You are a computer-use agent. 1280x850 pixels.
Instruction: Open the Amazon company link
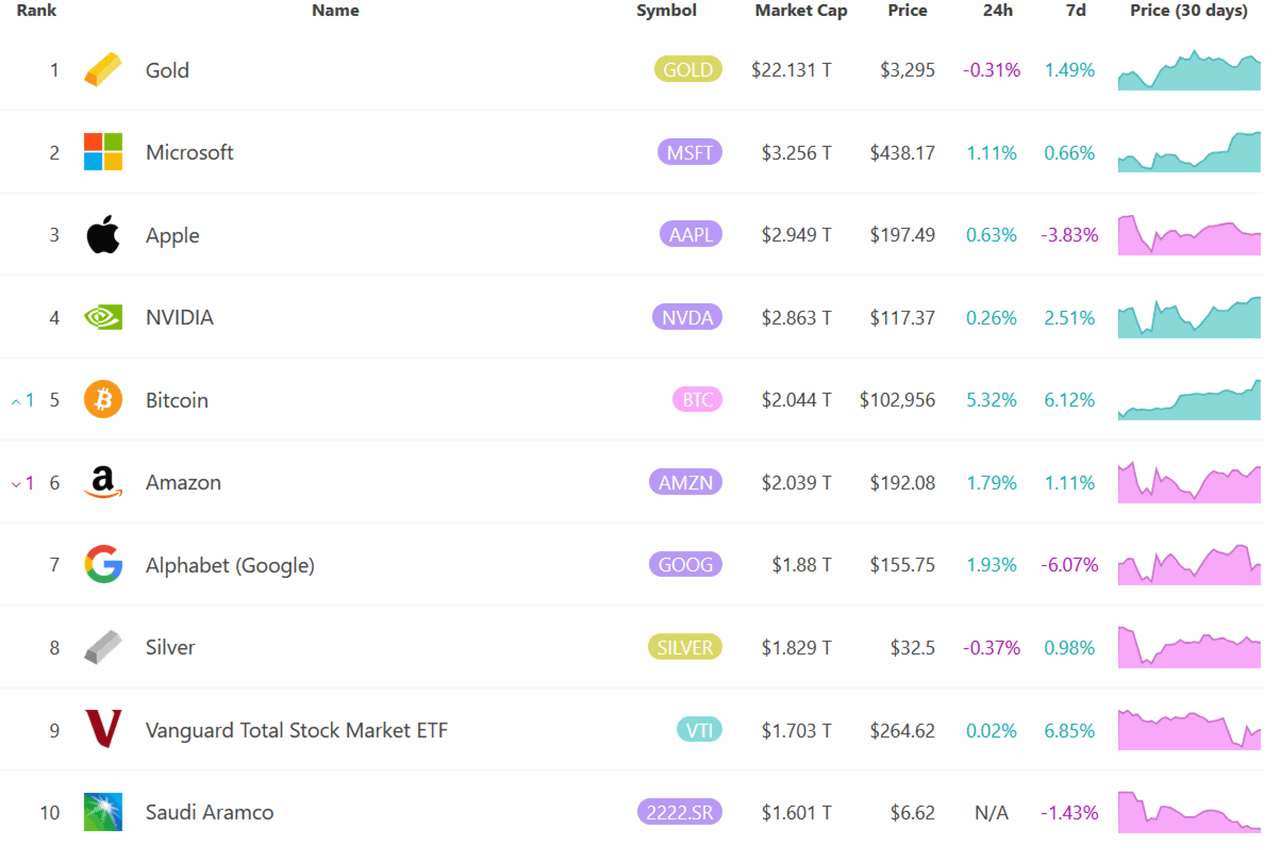point(183,482)
